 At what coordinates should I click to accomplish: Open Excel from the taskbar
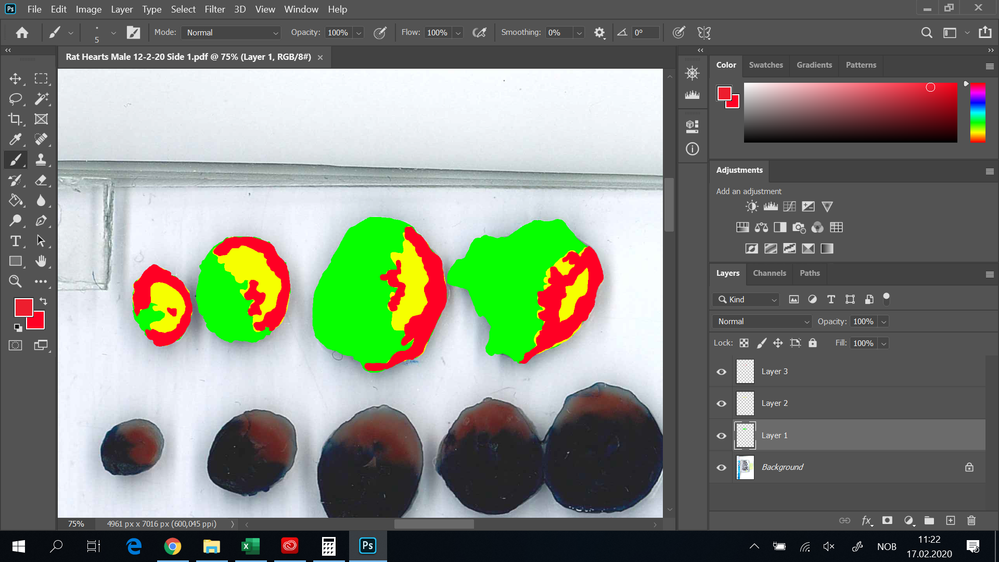250,546
